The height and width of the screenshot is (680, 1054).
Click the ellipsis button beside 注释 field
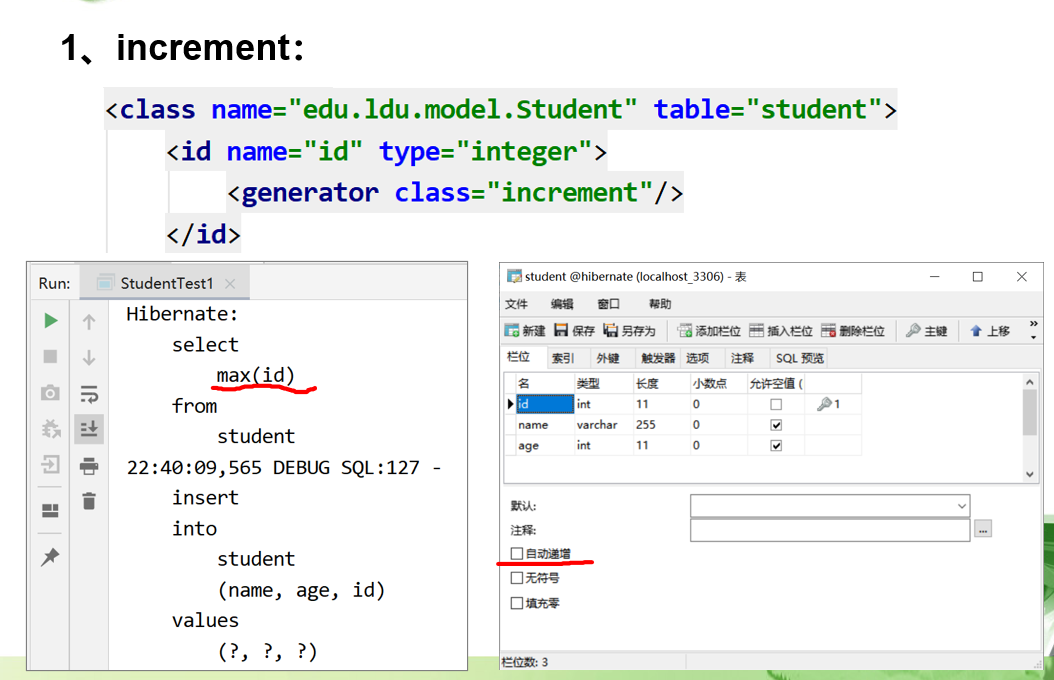click(x=983, y=529)
